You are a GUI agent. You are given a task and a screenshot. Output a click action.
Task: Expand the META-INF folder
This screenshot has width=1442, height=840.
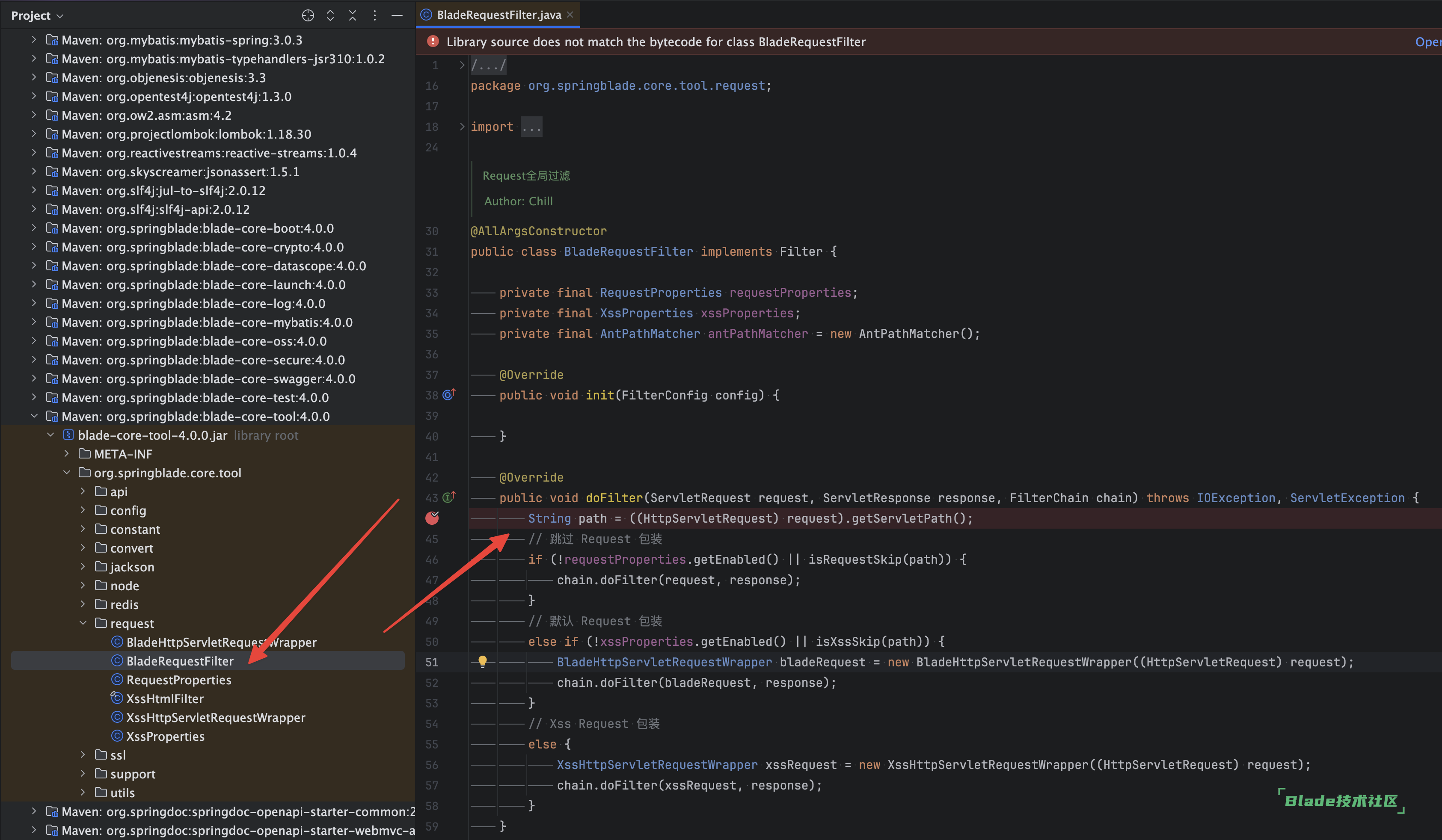click(66, 454)
